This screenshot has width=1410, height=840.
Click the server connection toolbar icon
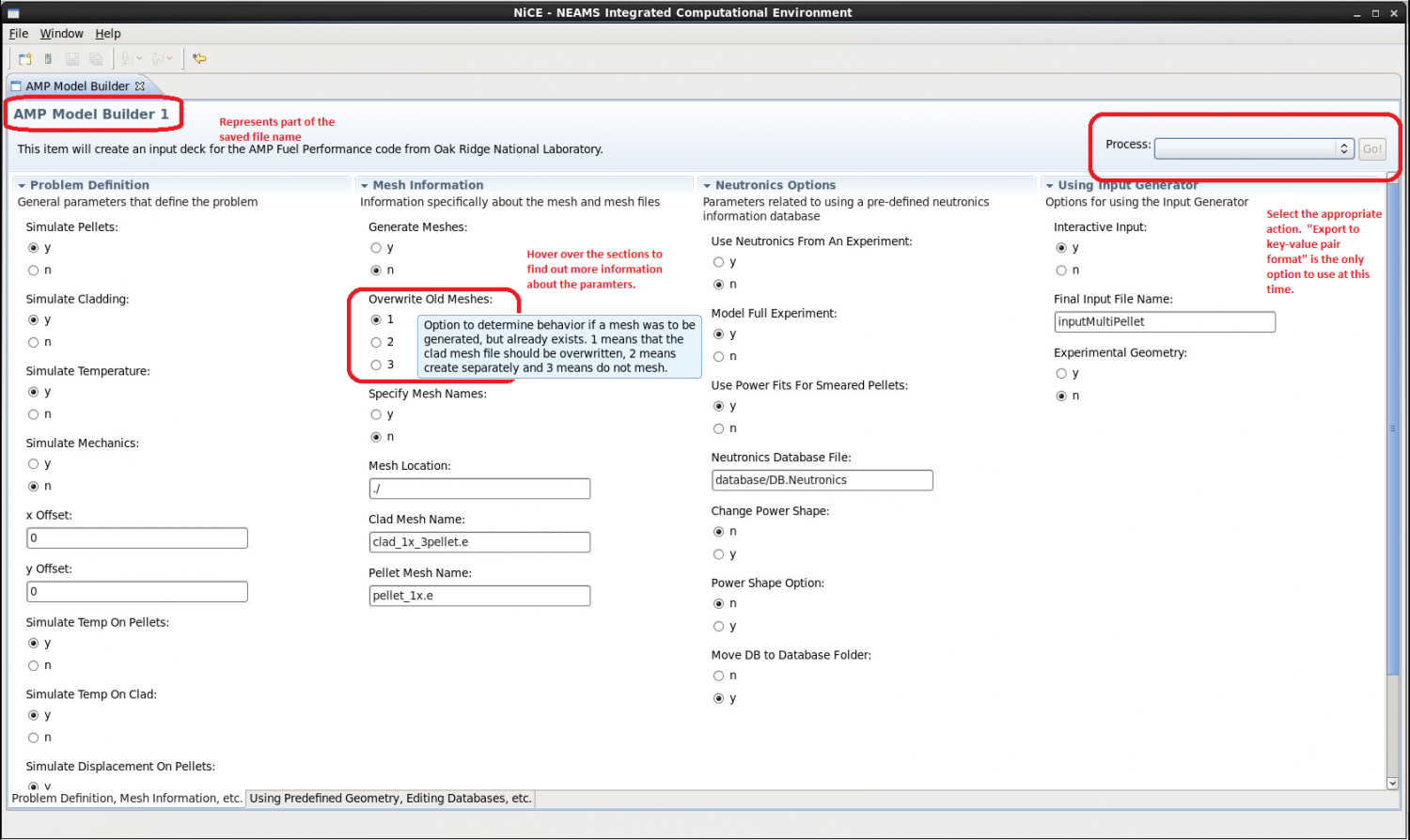click(48, 58)
